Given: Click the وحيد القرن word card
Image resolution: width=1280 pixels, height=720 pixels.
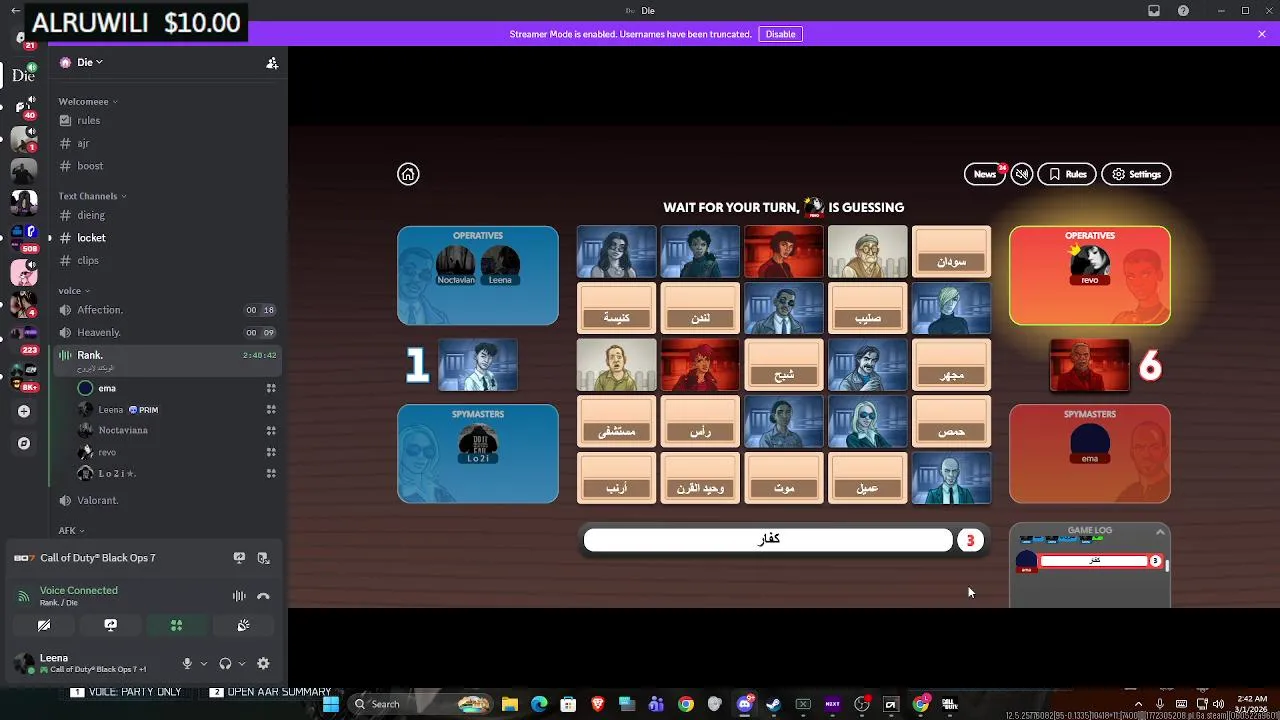Looking at the screenshot, I should (x=700, y=478).
